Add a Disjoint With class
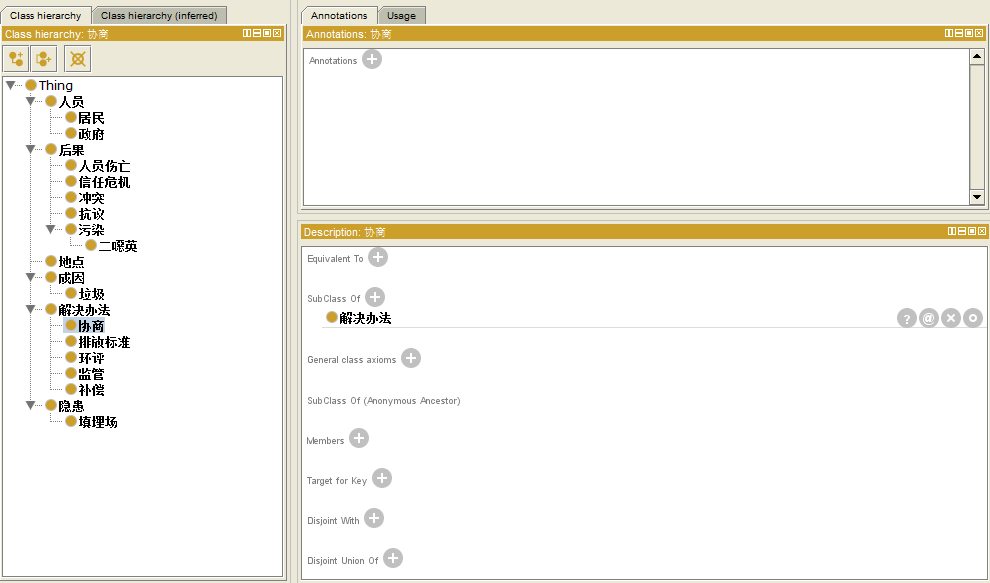Viewport: 990px width, 583px height. pos(374,518)
